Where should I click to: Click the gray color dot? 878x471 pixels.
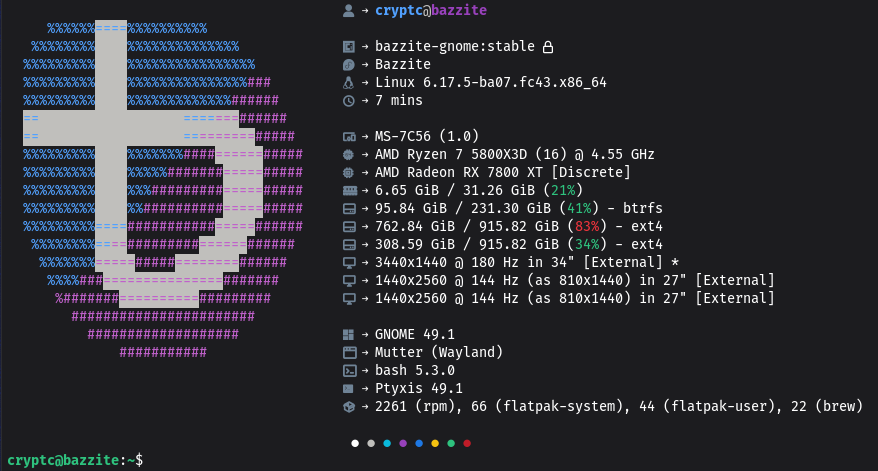[x=371, y=443]
